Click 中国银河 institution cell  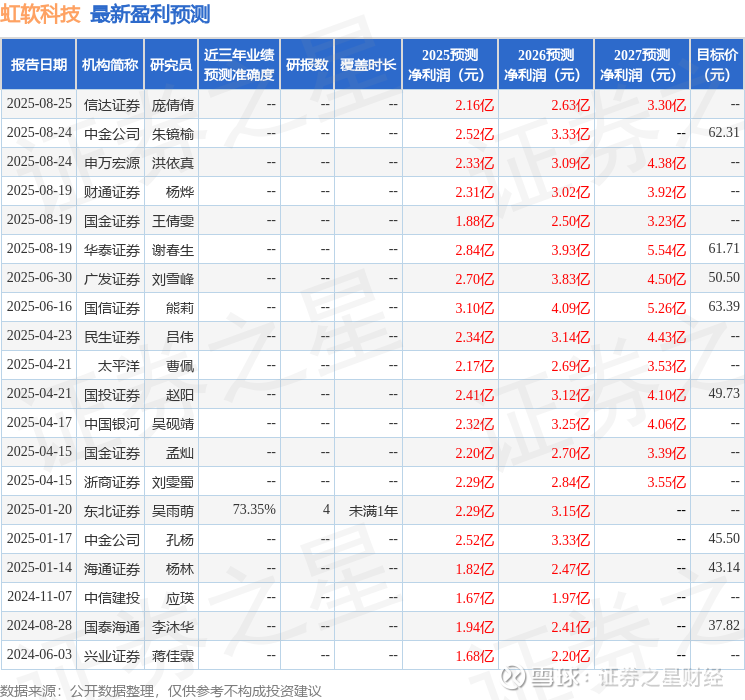tap(112, 424)
